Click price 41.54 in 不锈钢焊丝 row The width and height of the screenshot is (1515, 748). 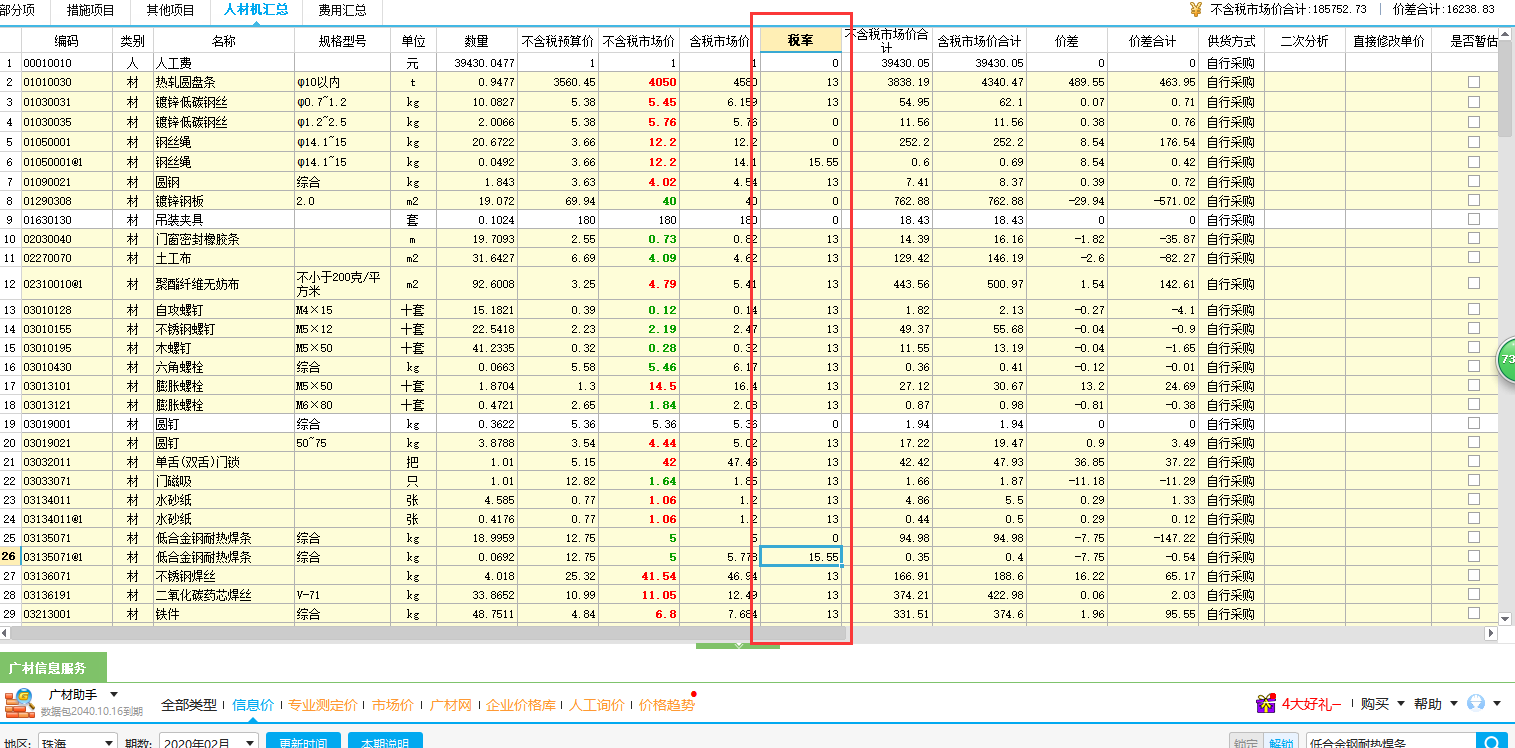638,576
